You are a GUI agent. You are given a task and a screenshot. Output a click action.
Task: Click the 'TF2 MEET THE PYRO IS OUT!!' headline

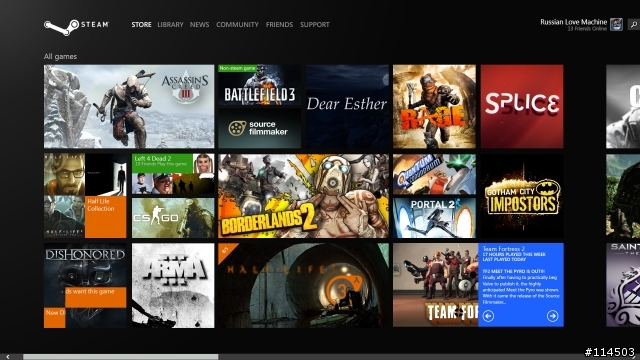click(x=513, y=271)
